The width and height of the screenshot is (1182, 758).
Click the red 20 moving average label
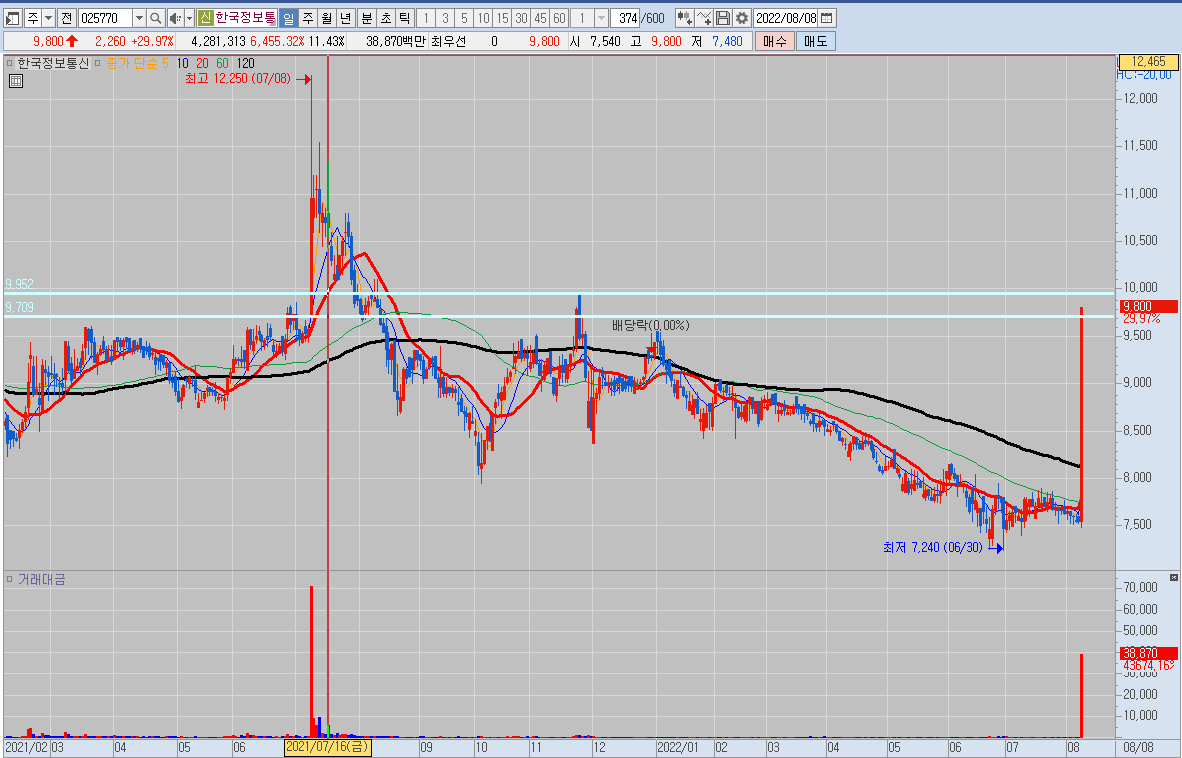click(202, 63)
